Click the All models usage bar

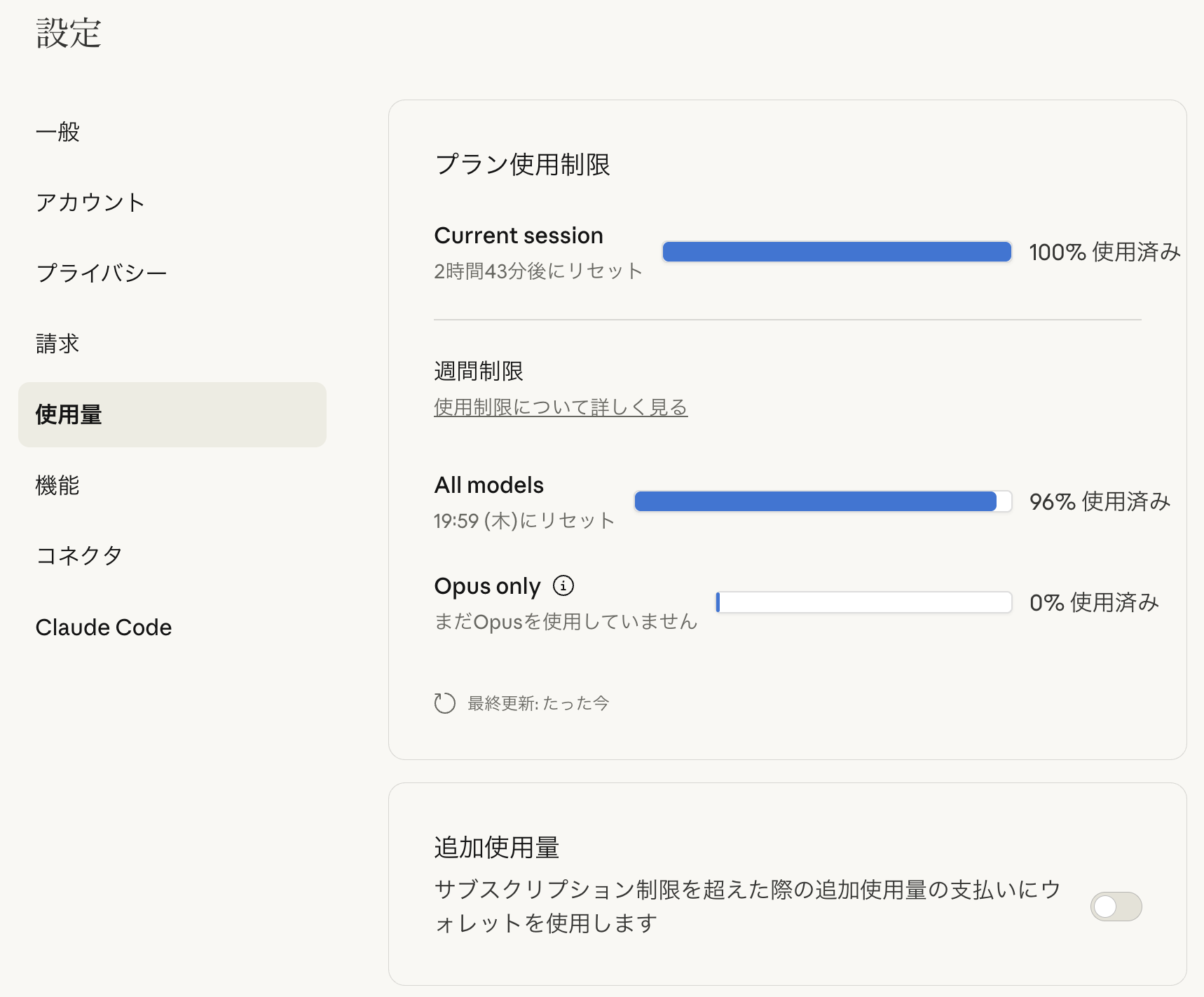click(x=823, y=501)
